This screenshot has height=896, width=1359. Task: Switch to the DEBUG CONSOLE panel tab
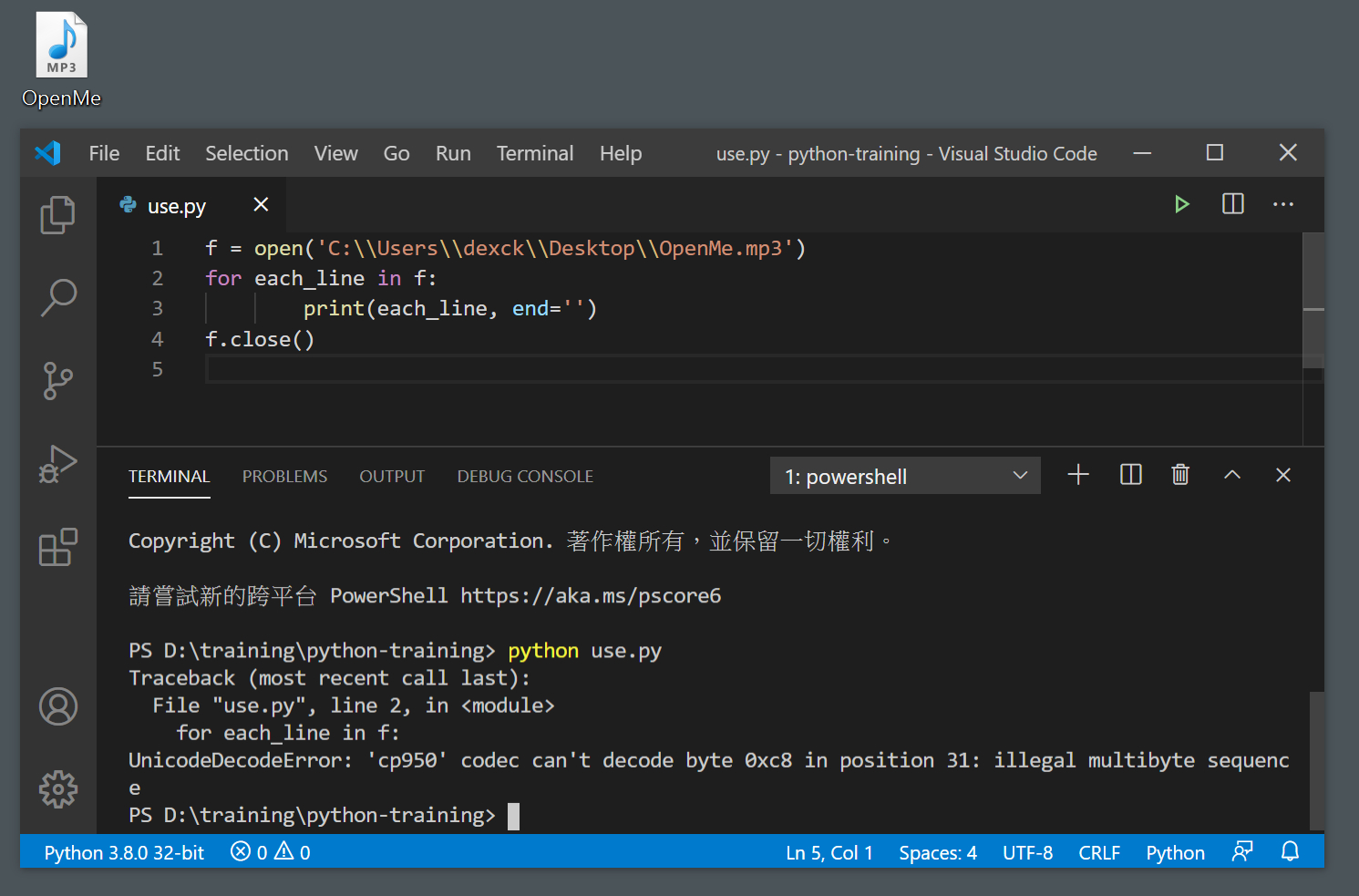(525, 476)
